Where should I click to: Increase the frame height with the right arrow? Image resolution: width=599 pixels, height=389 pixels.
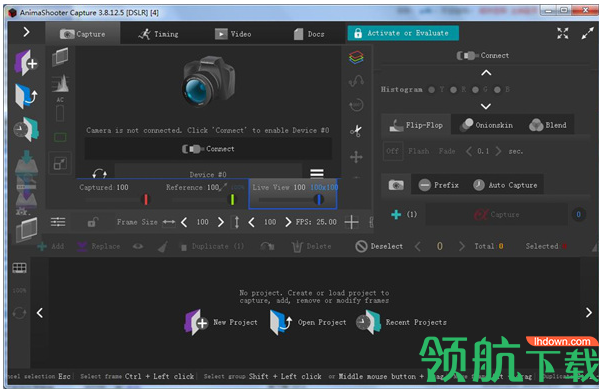[288, 222]
